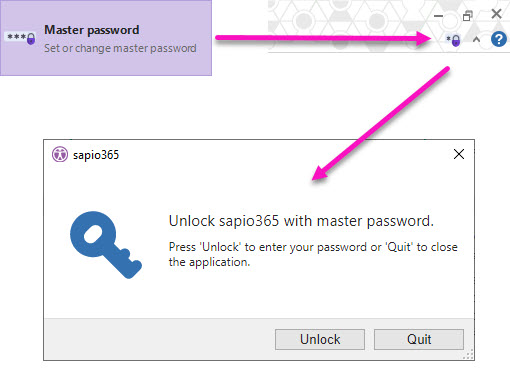Open the Master password tile
510x372 pixels.
click(106, 38)
